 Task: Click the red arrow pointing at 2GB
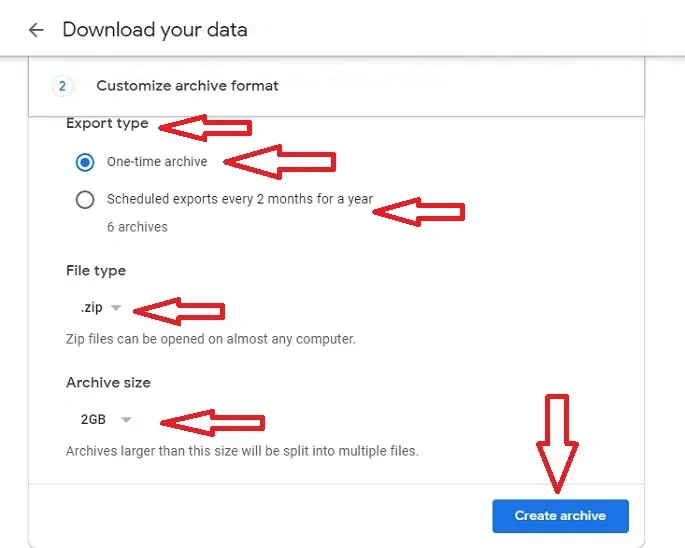tap(213, 422)
